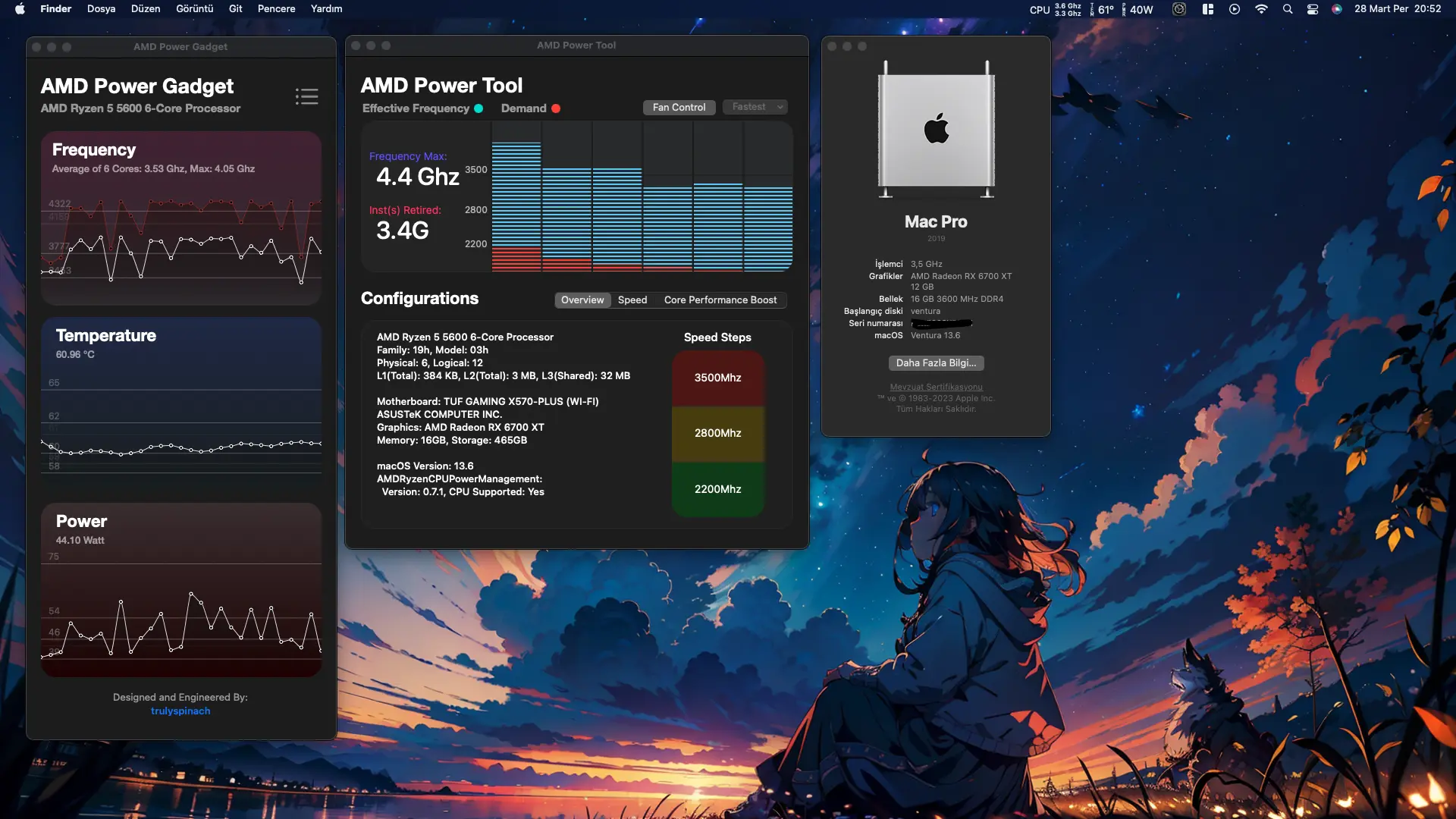Click 'Physical: 6, Logical: 12' text
This screenshot has height=819, width=1456.
click(x=430, y=362)
